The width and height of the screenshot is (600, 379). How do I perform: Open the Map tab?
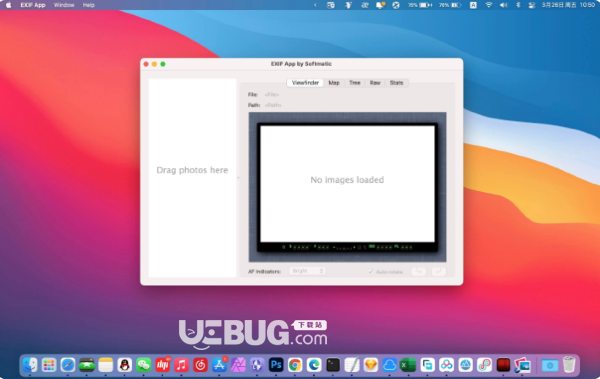[334, 83]
